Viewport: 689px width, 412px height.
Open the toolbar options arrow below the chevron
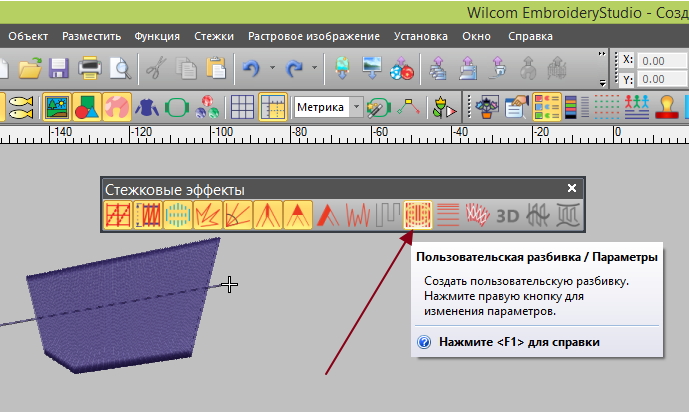coord(602,83)
